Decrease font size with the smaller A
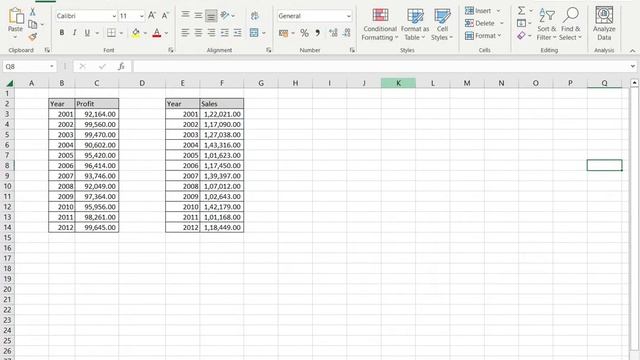 pyautogui.click(x=165, y=16)
